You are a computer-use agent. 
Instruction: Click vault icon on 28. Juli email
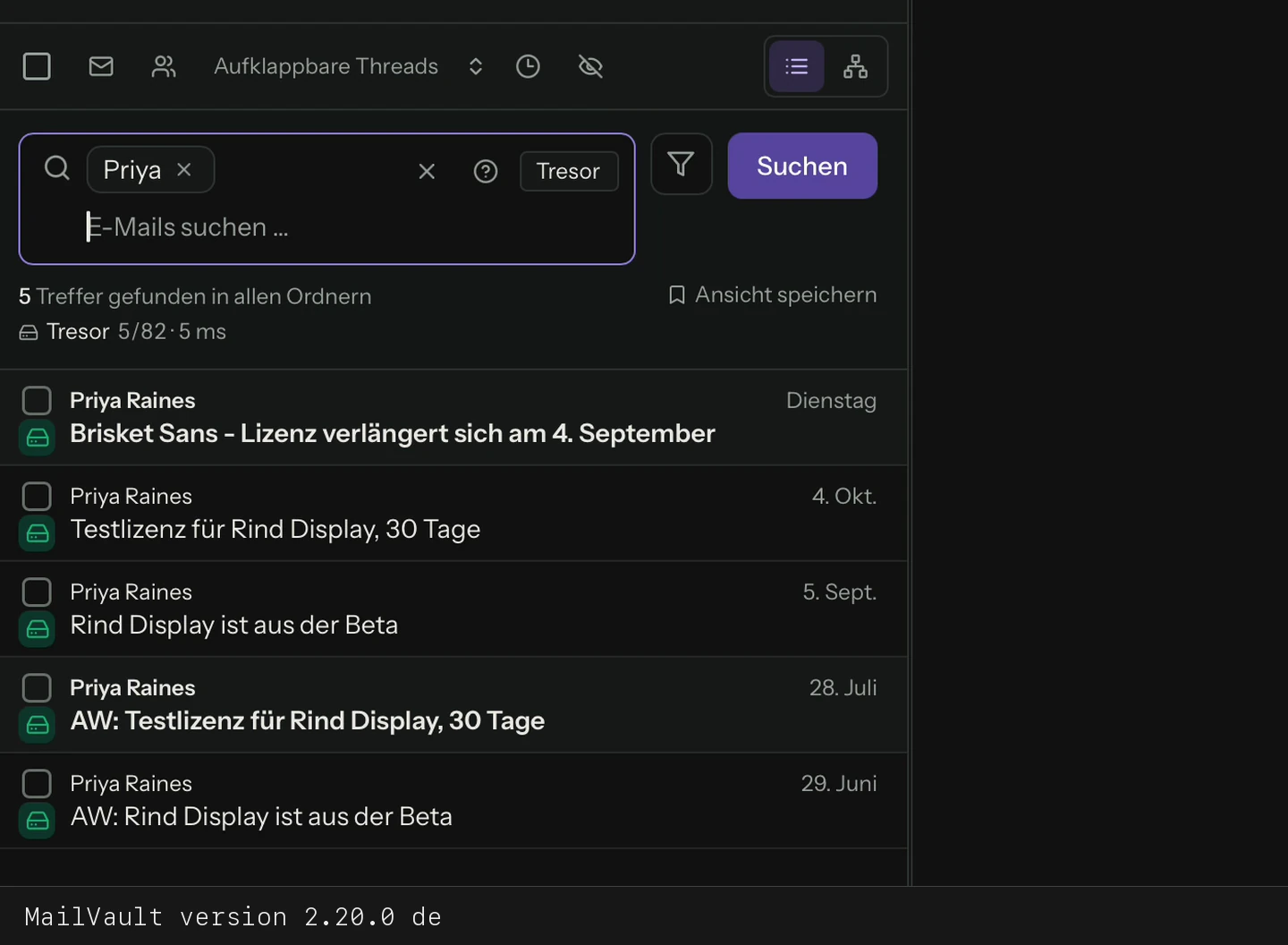pos(38,725)
